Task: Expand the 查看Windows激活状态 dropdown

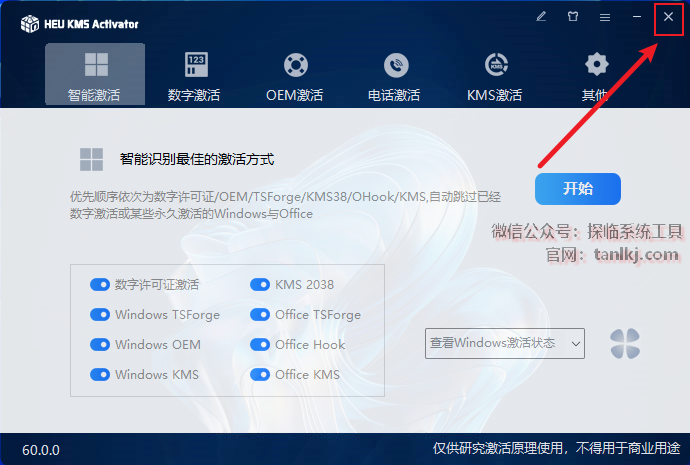Action: [x=505, y=343]
